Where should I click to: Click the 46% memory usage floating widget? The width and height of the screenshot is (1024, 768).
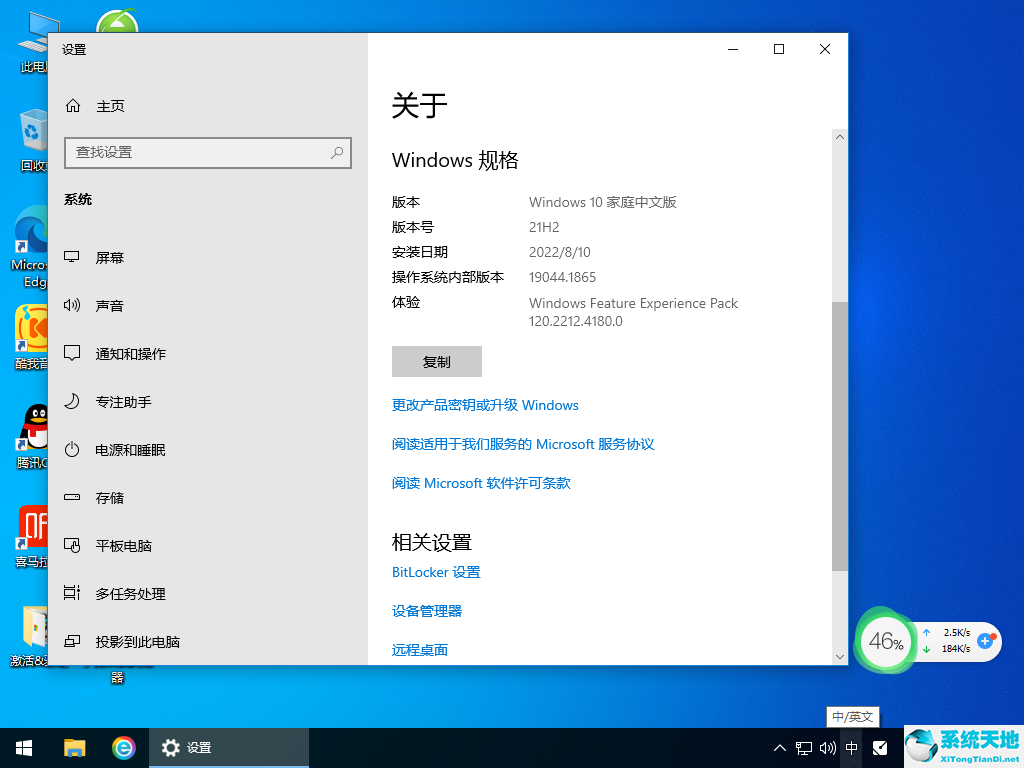pyautogui.click(x=886, y=642)
